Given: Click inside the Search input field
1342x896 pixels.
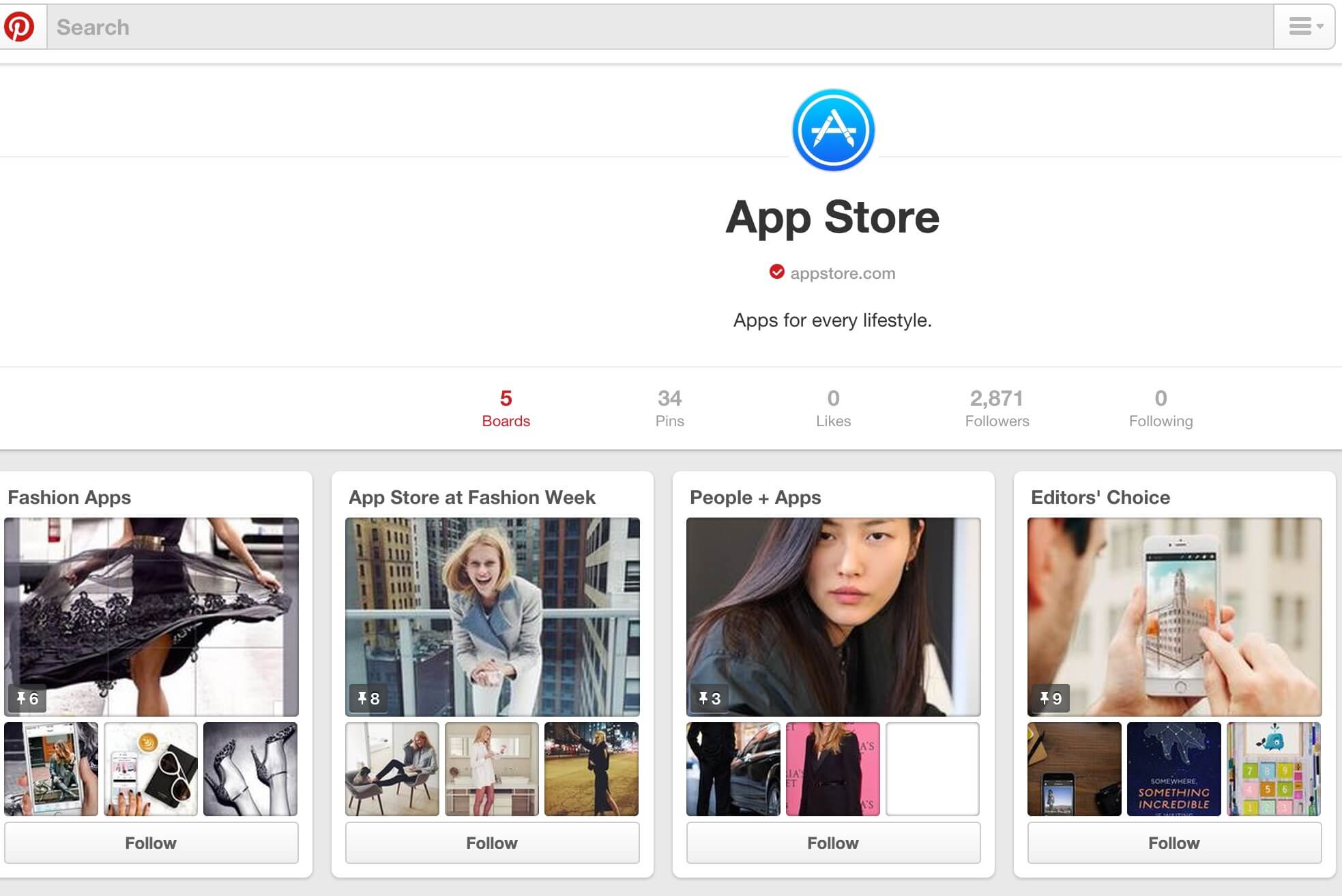Looking at the screenshot, I should tap(273, 27).
